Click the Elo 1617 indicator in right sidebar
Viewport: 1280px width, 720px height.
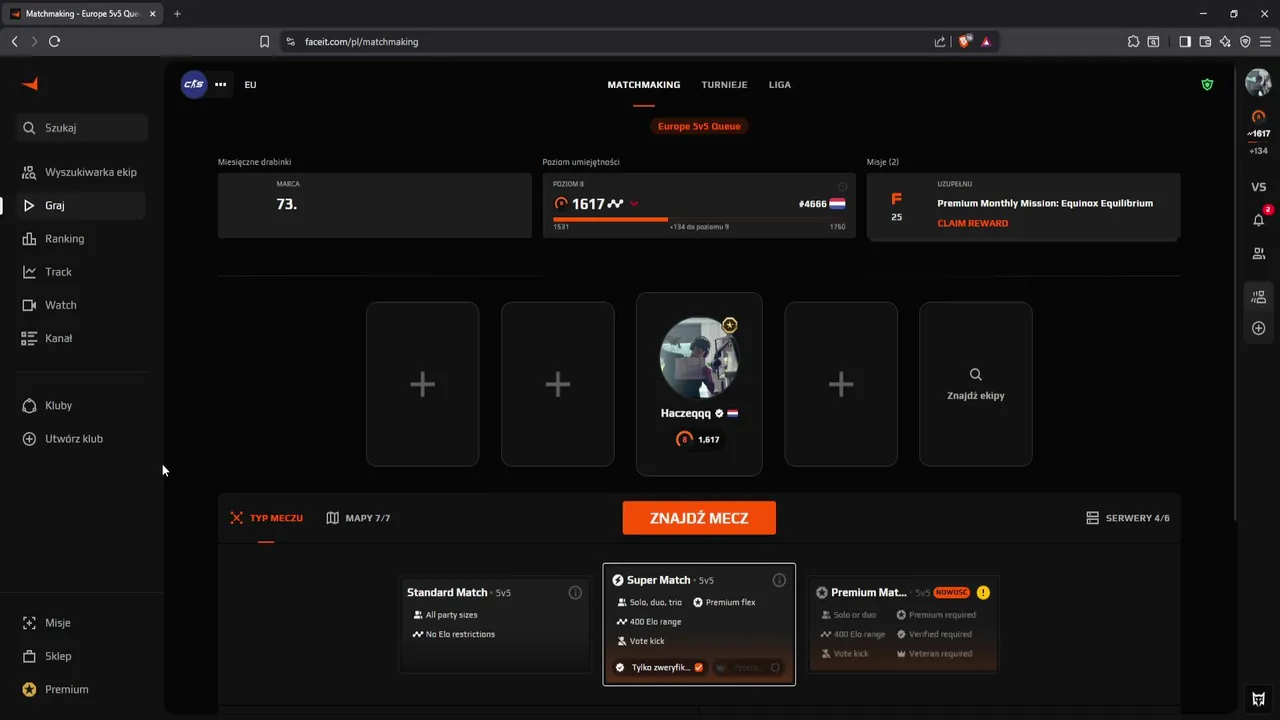(1258, 125)
